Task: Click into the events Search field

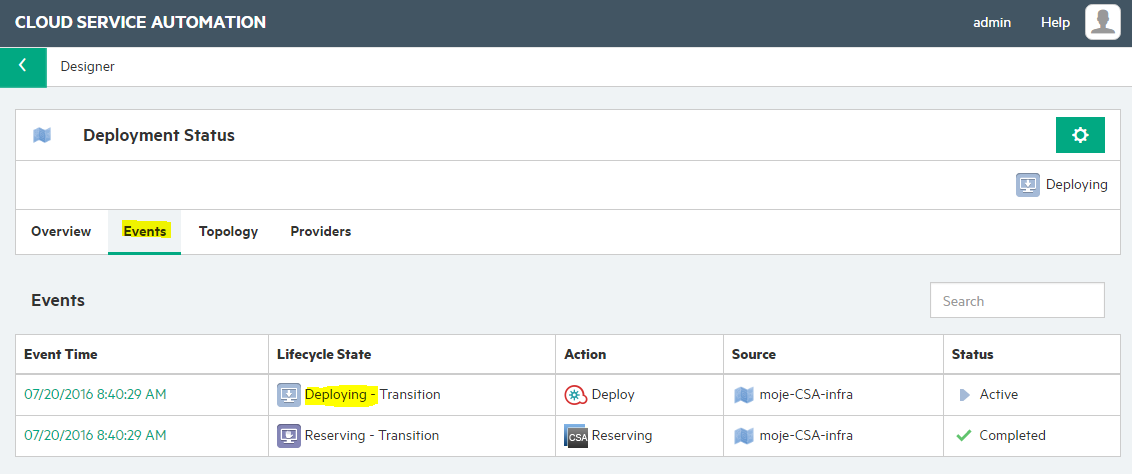Action: (1017, 301)
